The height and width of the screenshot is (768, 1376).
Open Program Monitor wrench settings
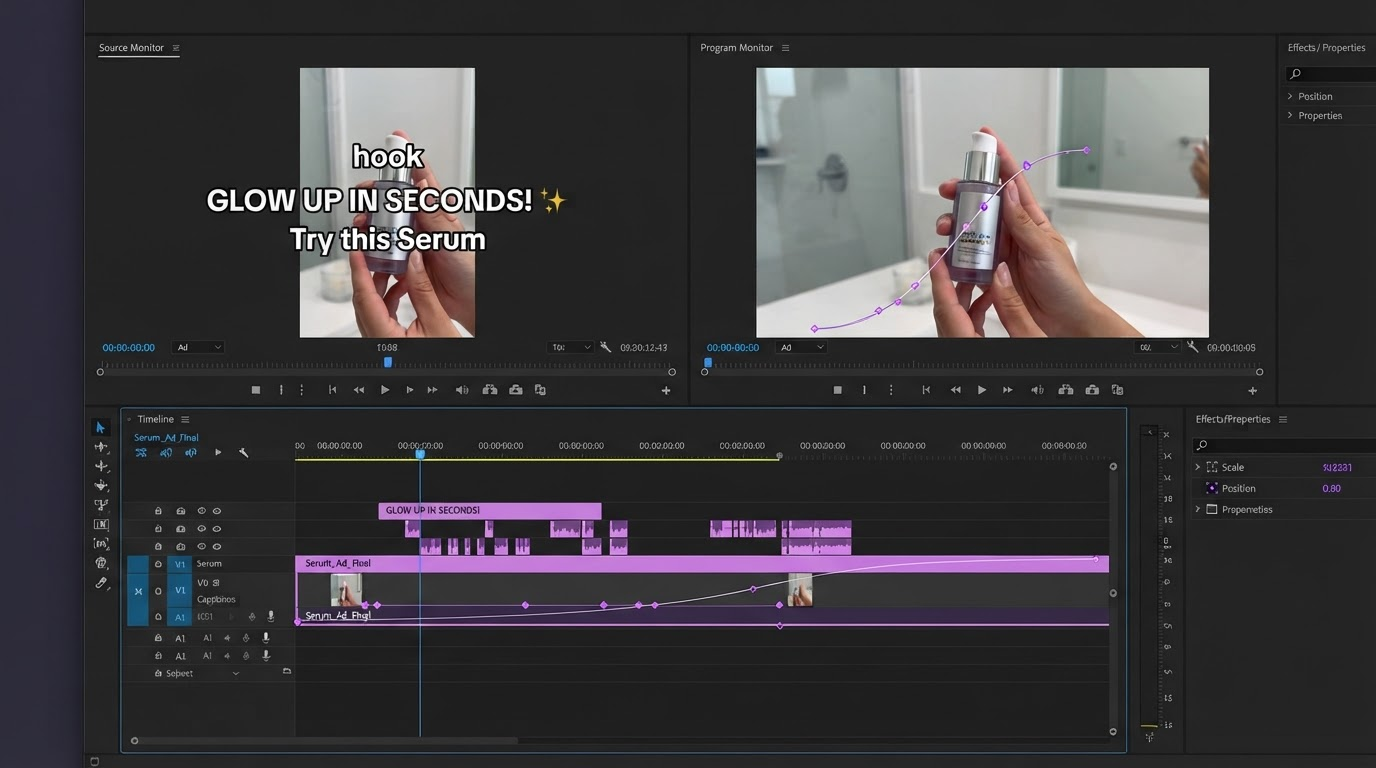coord(1192,347)
